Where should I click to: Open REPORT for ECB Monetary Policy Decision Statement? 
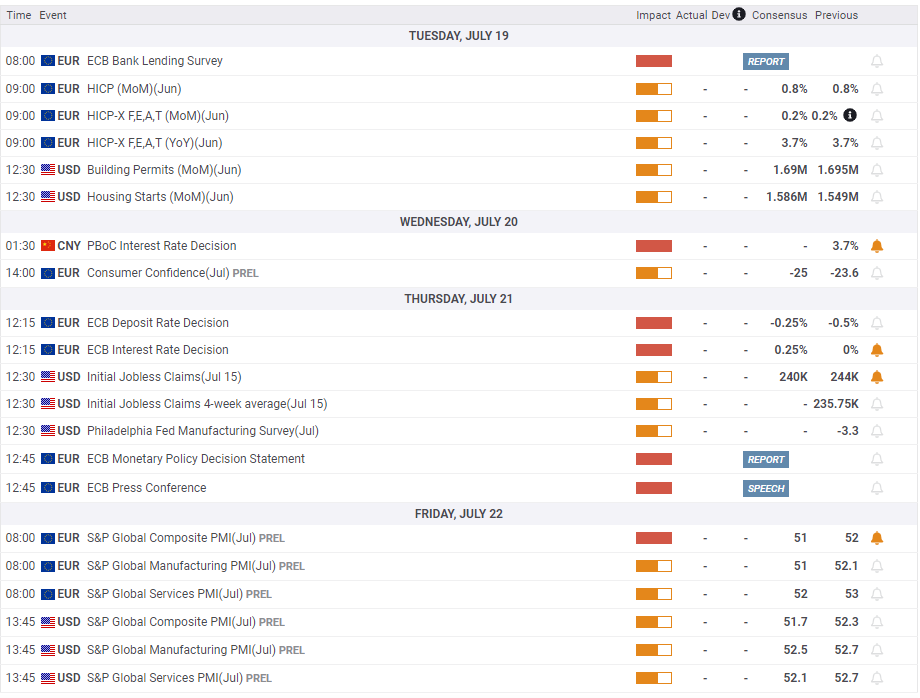pyautogui.click(x=766, y=459)
